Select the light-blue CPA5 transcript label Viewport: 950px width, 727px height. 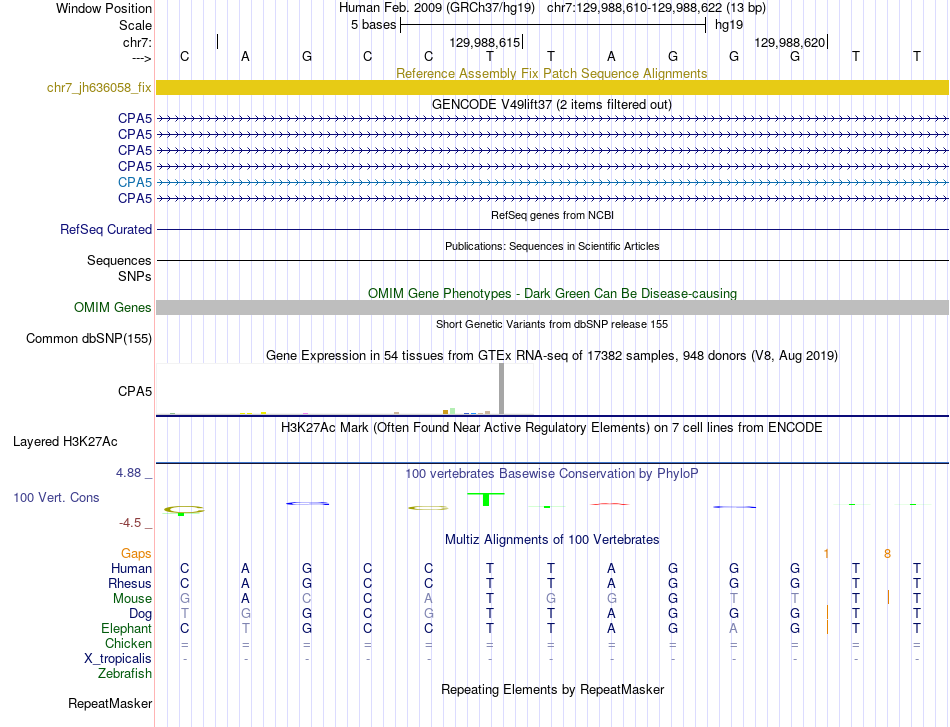[x=135, y=182]
